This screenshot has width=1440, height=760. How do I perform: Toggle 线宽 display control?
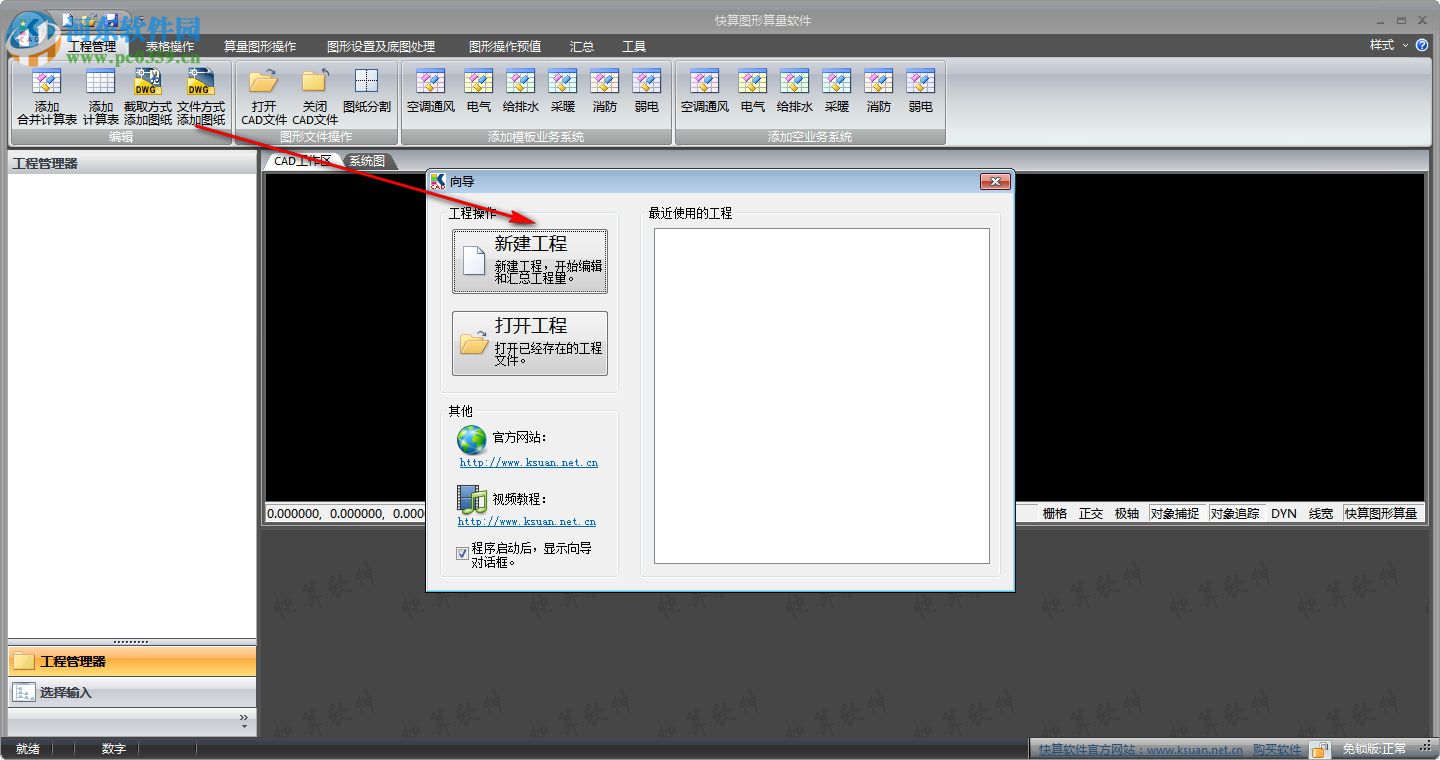tap(1319, 513)
